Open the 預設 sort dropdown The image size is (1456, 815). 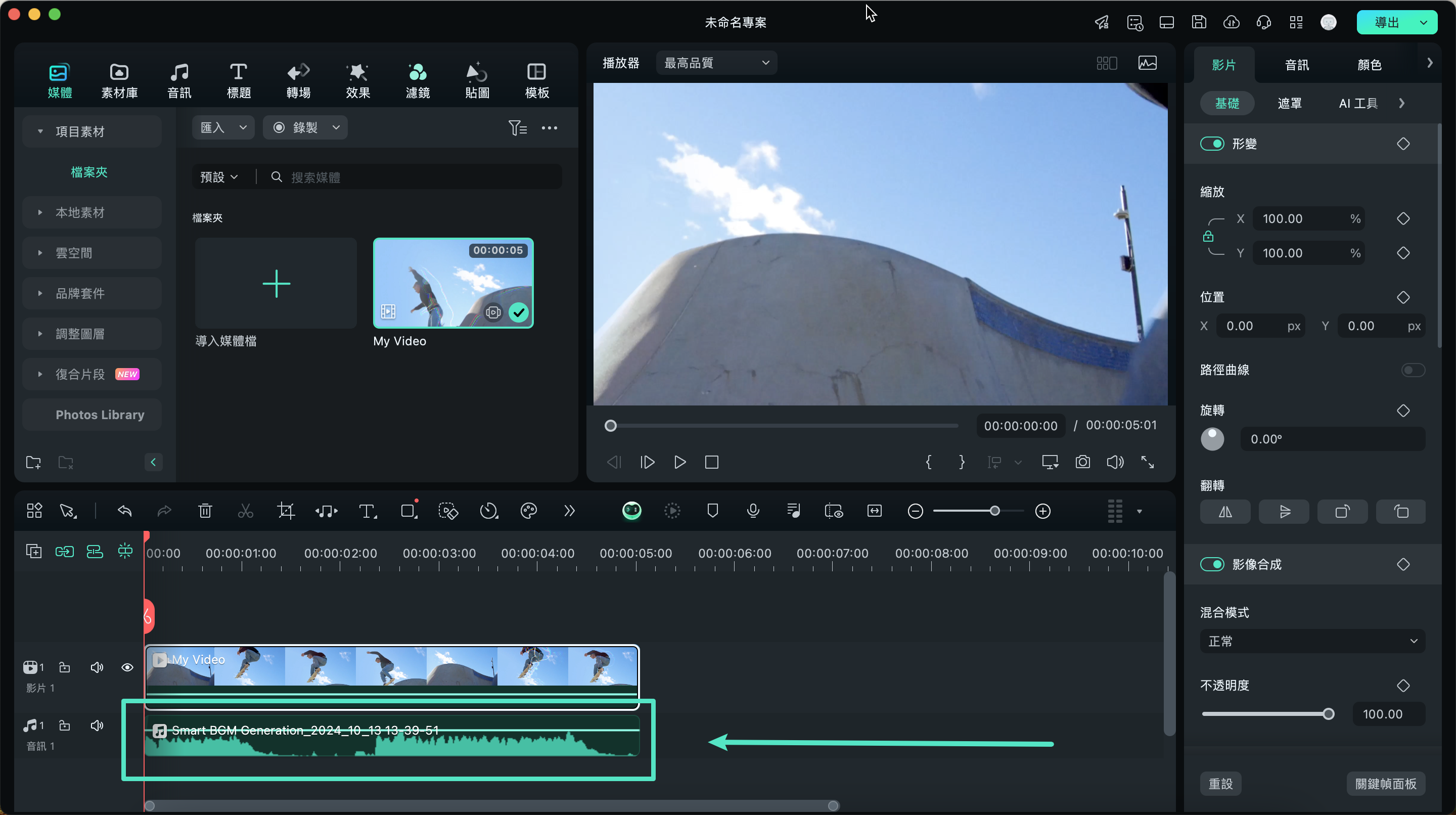[219, 177]
